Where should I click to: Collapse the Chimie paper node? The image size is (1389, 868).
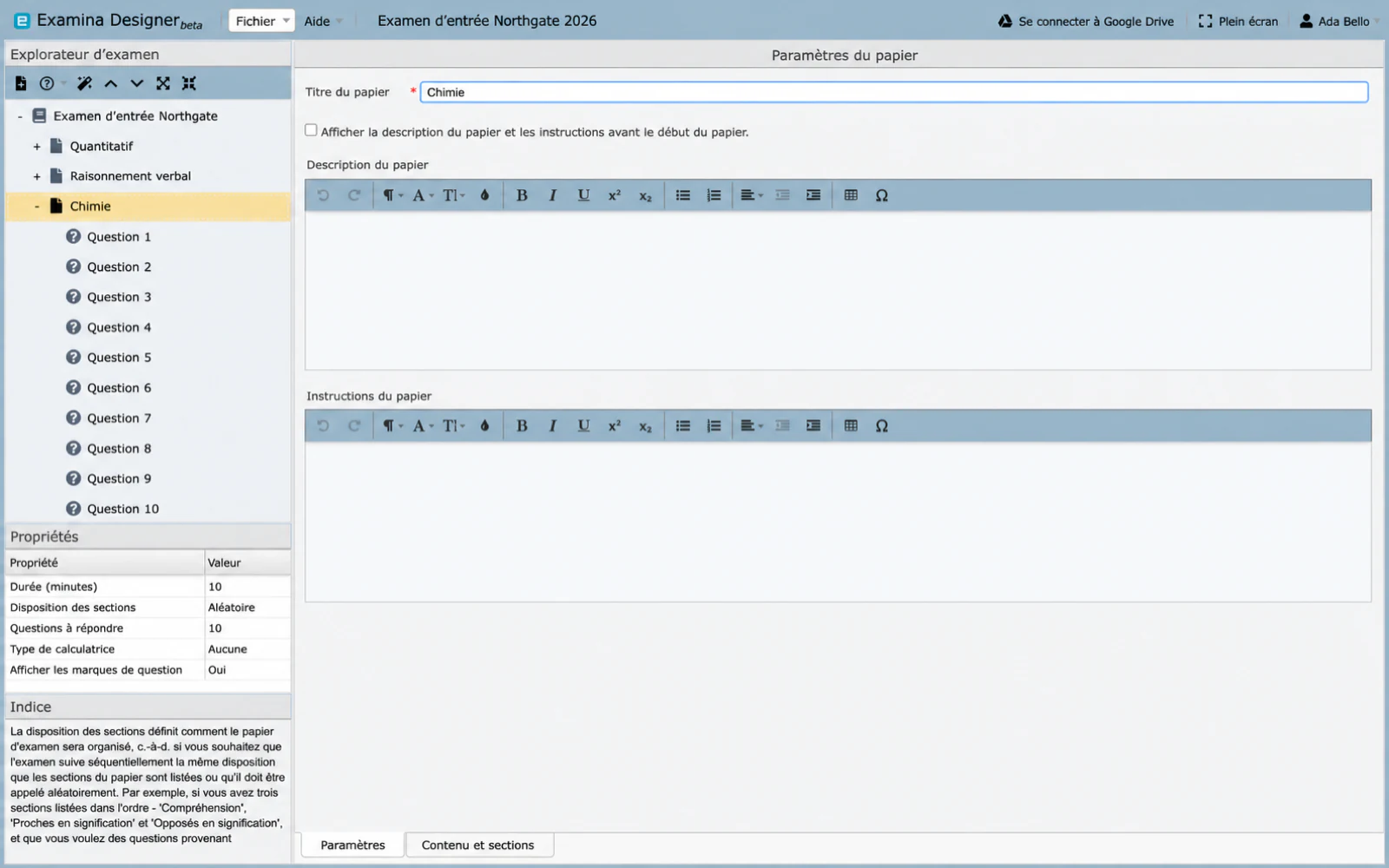coord(36,207)
